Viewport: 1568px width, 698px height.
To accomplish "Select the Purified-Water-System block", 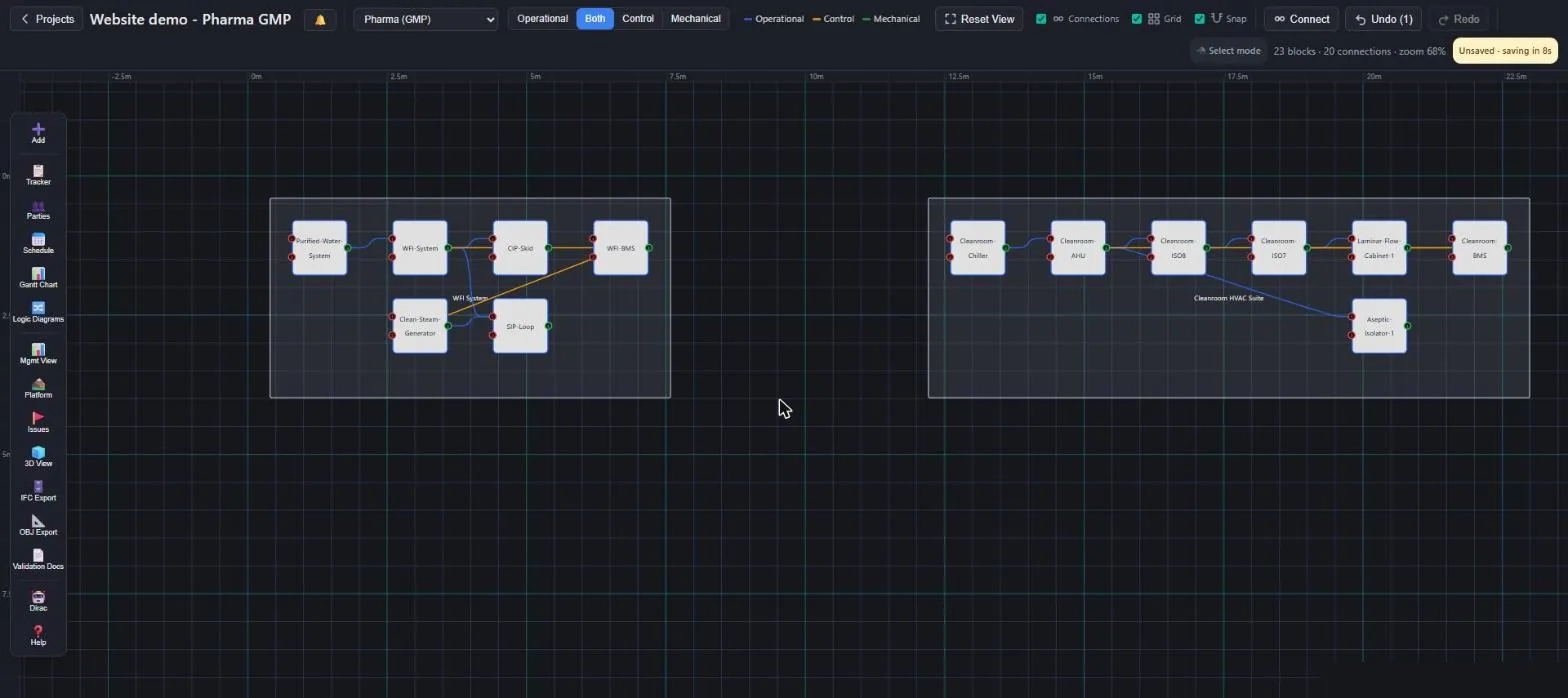I will (x=320, y=248).
